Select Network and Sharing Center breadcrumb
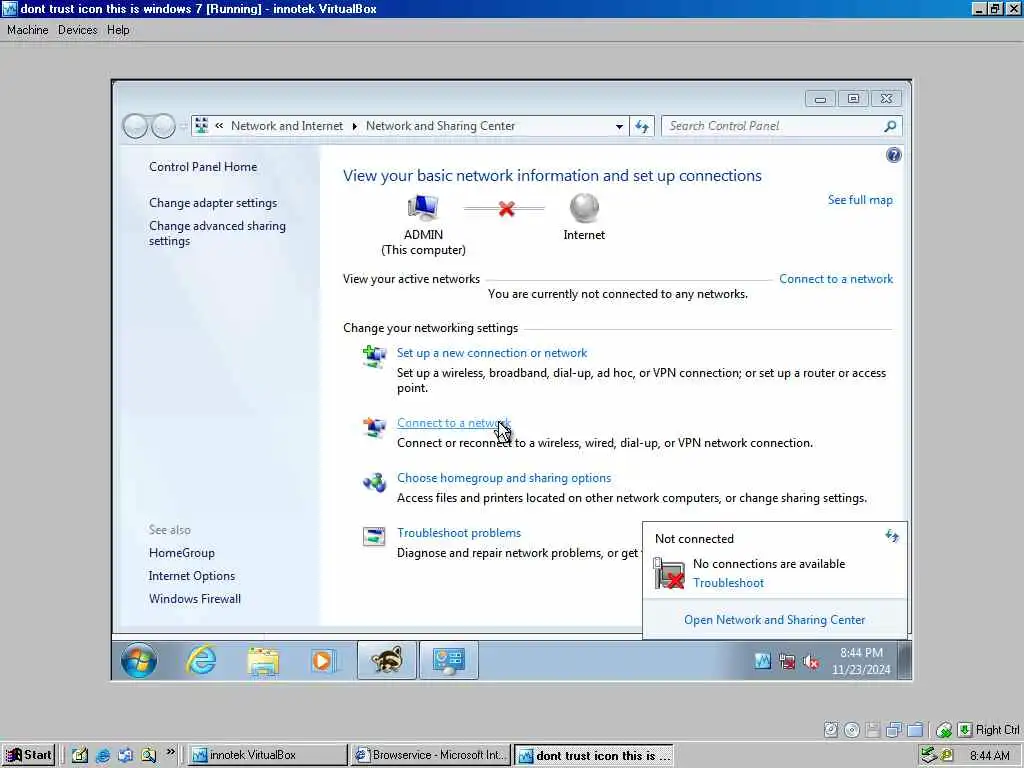 [x=440, y=126]
